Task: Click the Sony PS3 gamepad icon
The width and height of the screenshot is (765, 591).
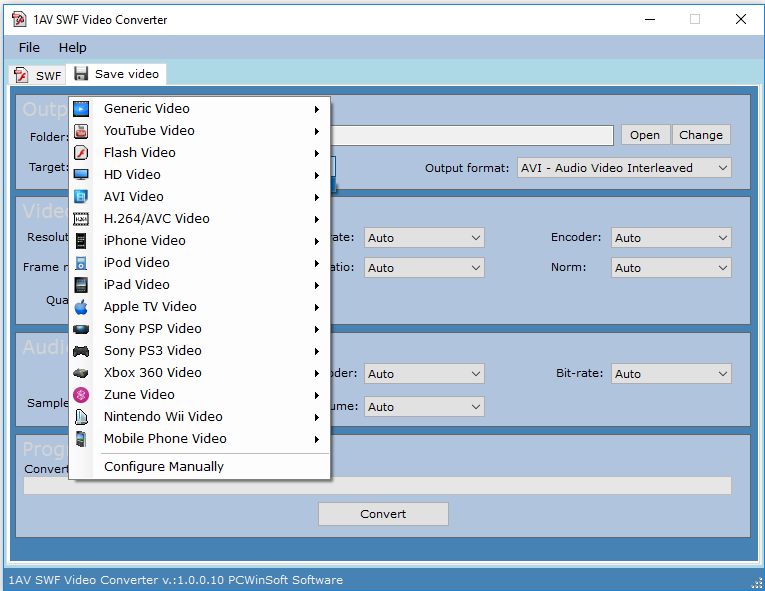Action: (x=81, y=351)
